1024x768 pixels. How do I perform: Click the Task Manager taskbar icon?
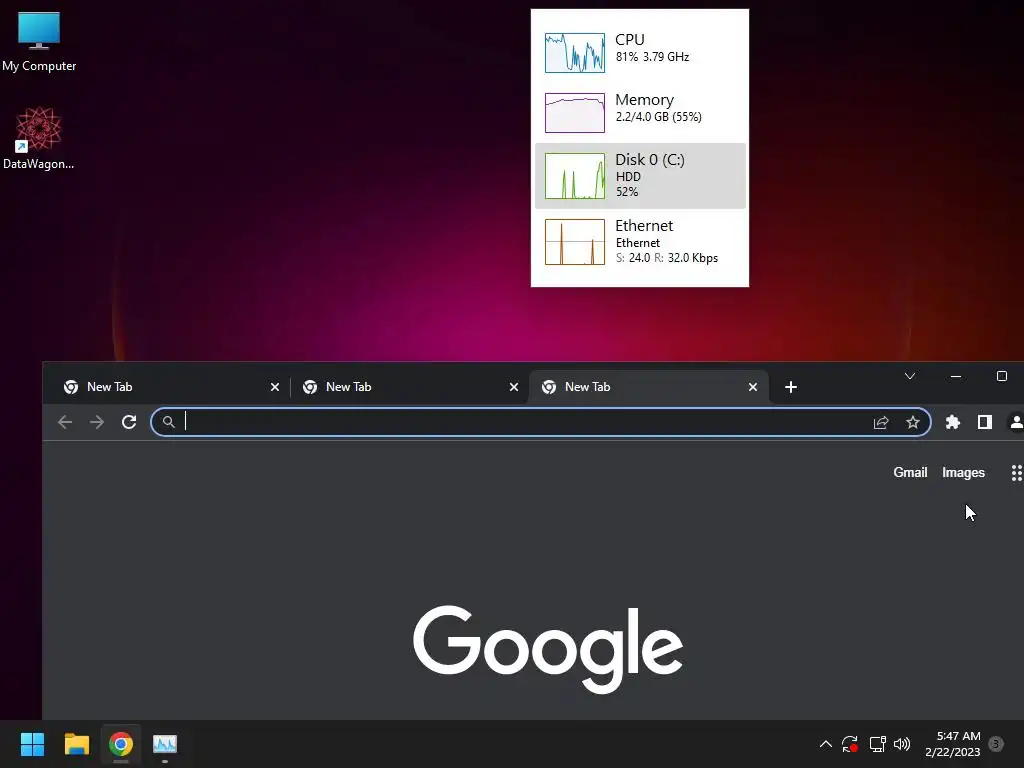click(165, 744)
